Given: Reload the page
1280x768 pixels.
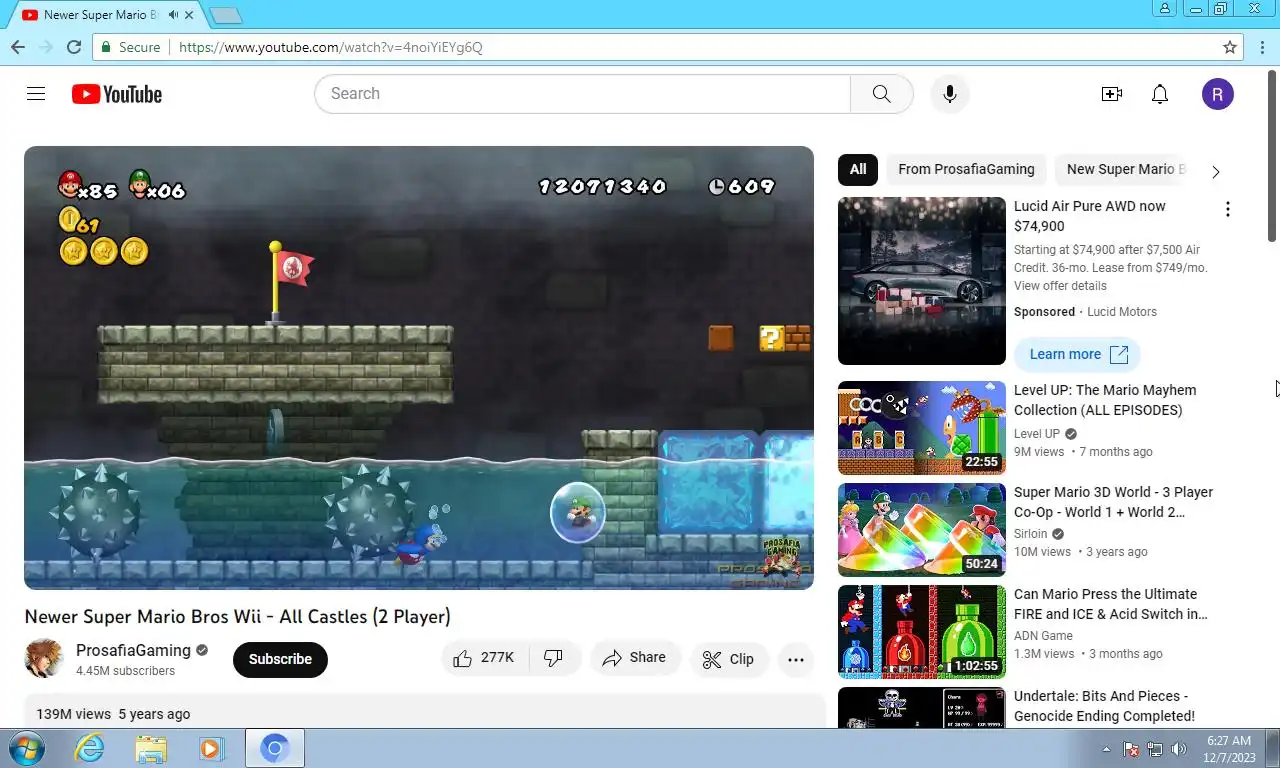Looking at the screenshot, I should click(74, 47).
